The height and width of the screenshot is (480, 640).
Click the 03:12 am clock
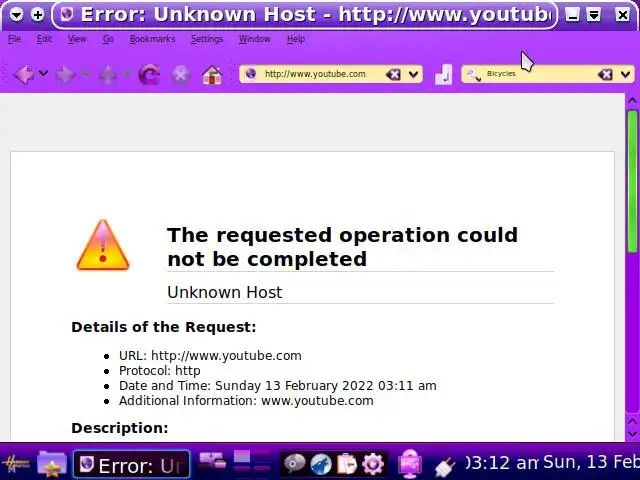(503, 463)
